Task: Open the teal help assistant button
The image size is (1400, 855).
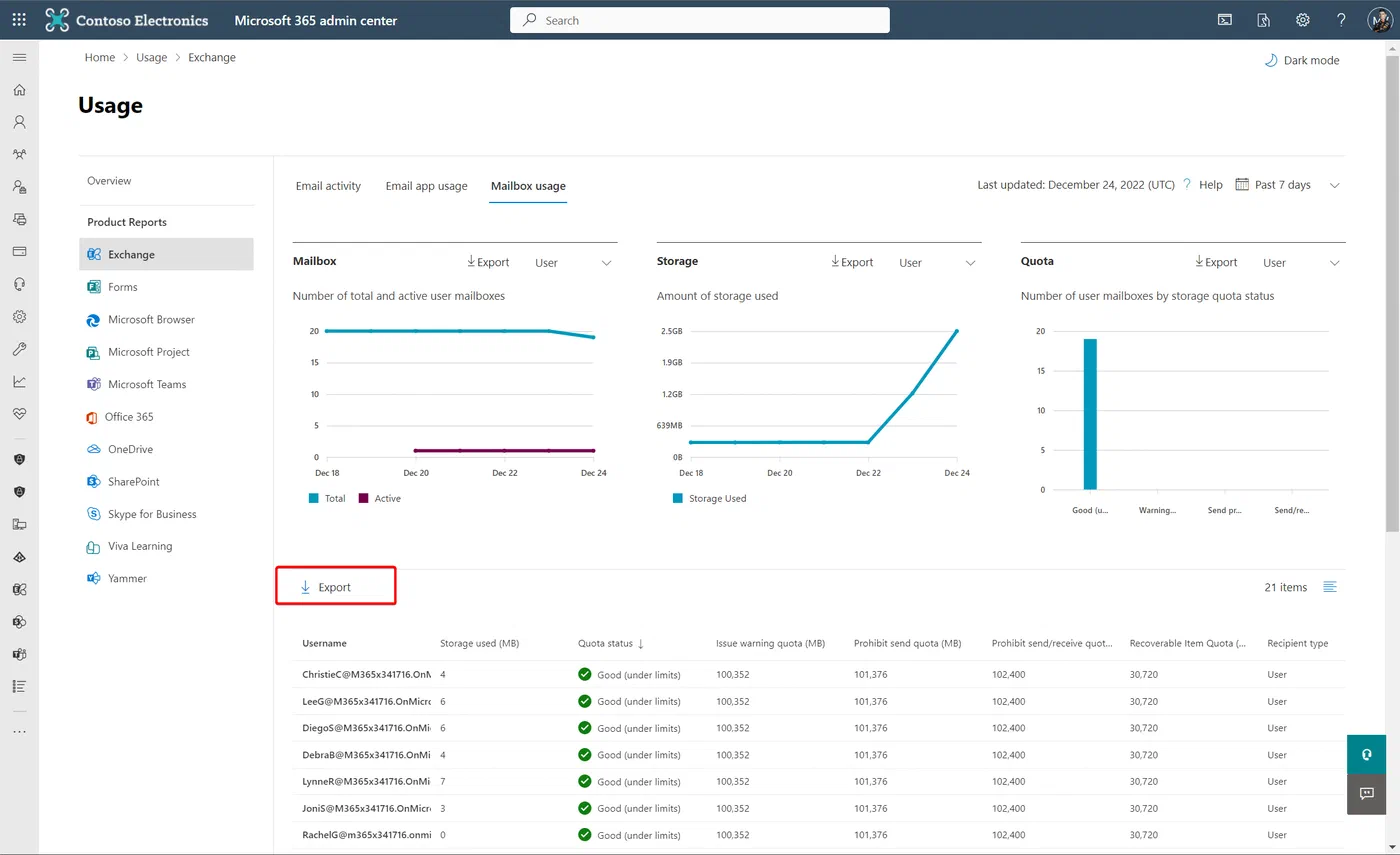Action: (1366, 754)
